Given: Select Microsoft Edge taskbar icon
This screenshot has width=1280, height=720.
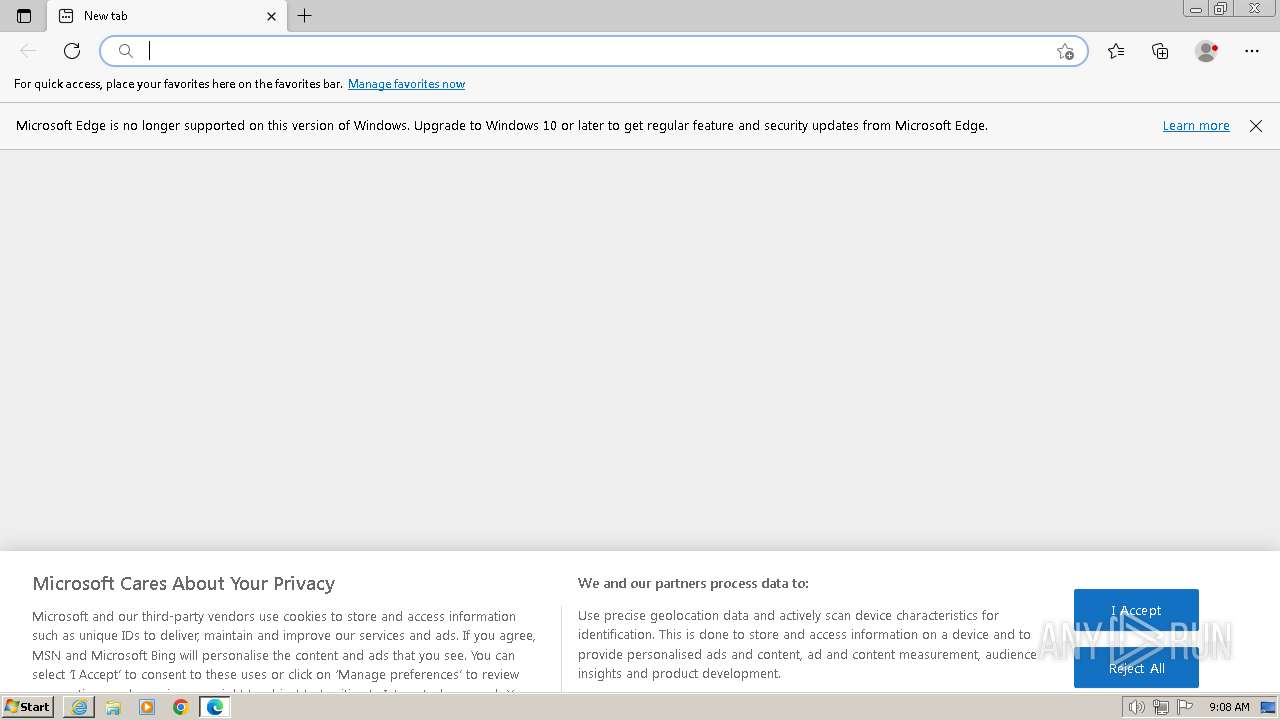Looking at the screenshot, I should pos(215,707).
